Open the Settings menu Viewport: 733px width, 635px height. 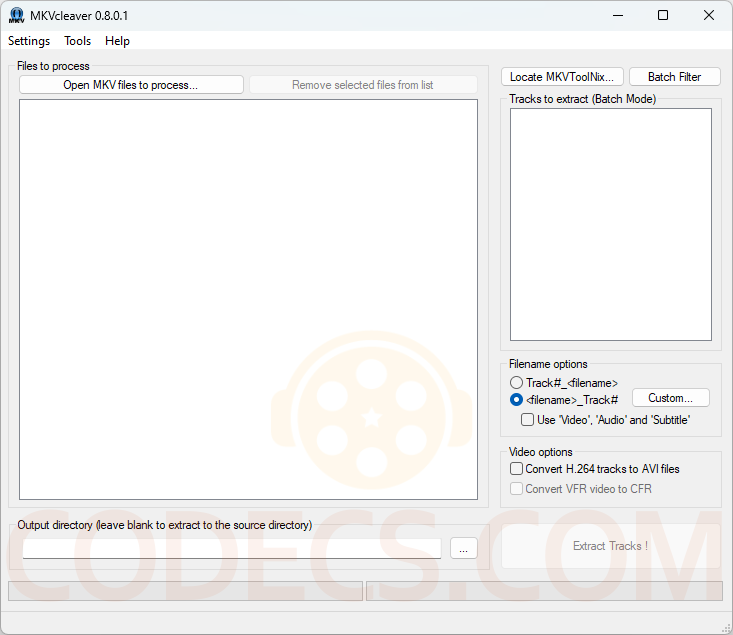[x=29, y=41]
